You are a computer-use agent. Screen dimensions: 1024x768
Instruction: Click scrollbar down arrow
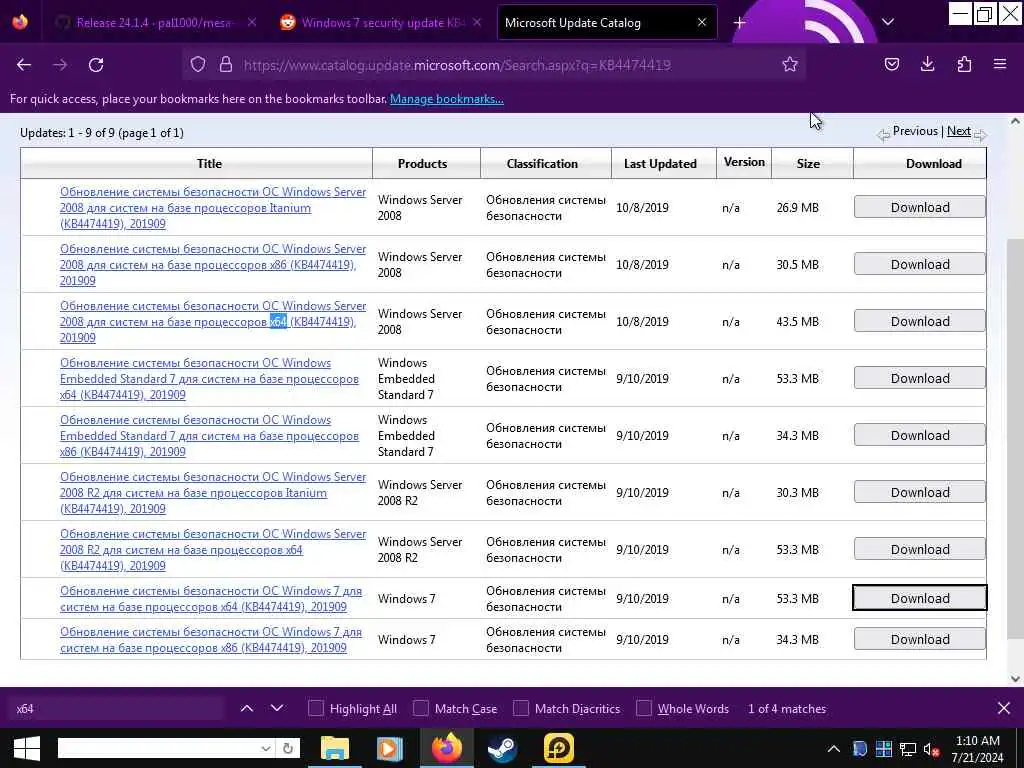click(x=1015, y=679)
